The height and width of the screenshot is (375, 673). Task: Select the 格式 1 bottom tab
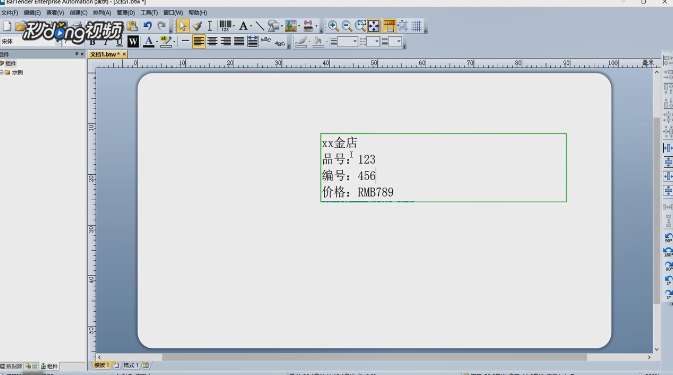(x=131, y=366)
